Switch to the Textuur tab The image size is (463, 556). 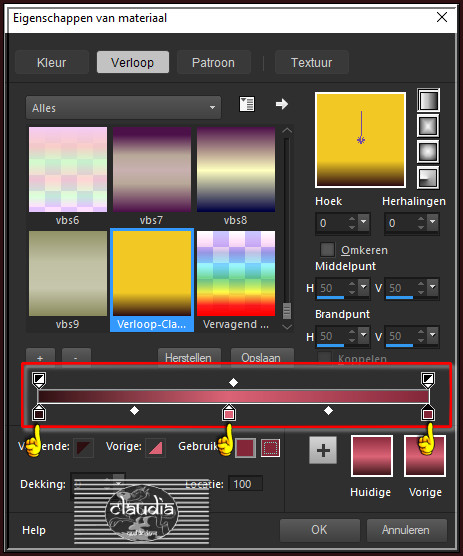(312, 62)
